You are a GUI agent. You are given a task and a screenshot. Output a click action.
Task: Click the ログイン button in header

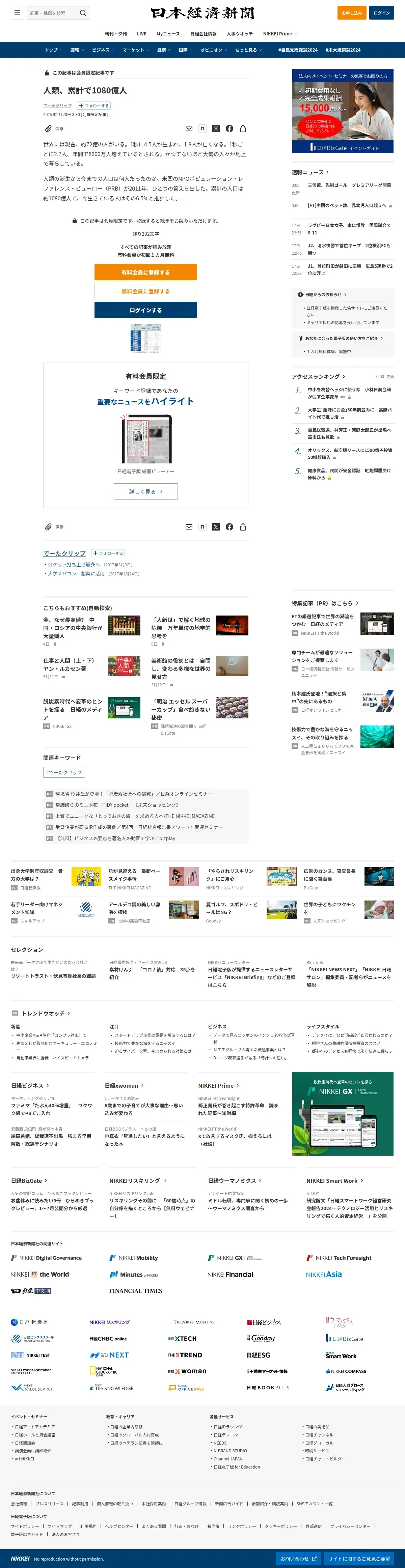pos(381,13)
